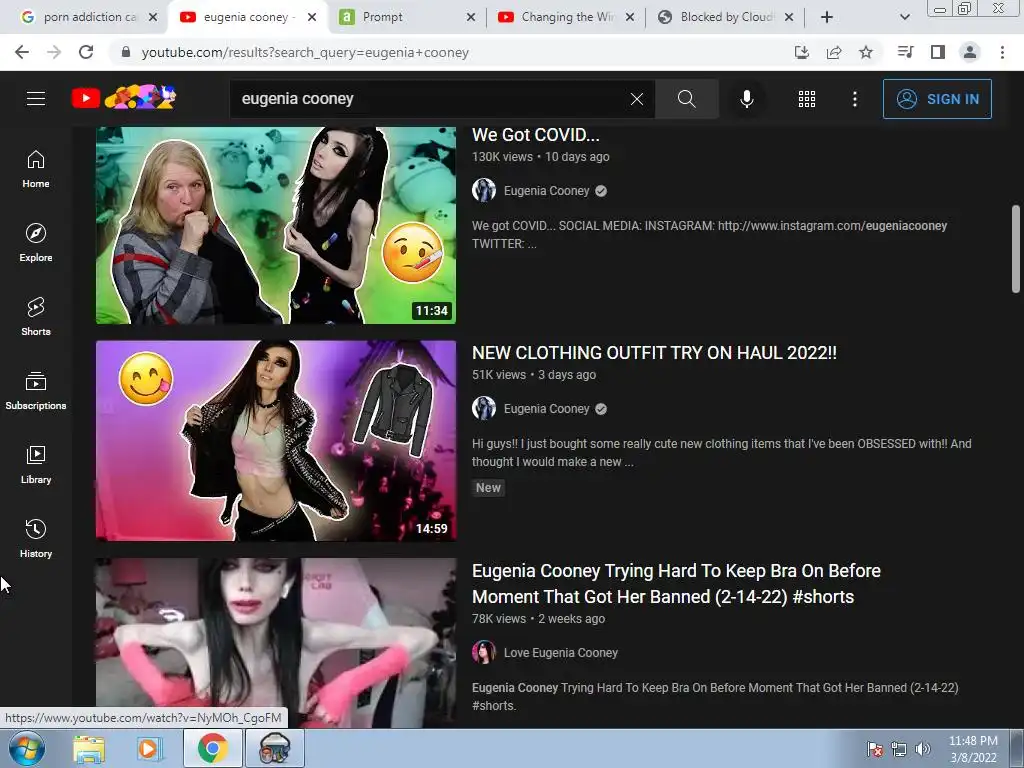The width and height of the screenshot is (1024, 768).
Task: Click the install app icon in address bar
Action: pyautogui.click(x=802, y=52)
